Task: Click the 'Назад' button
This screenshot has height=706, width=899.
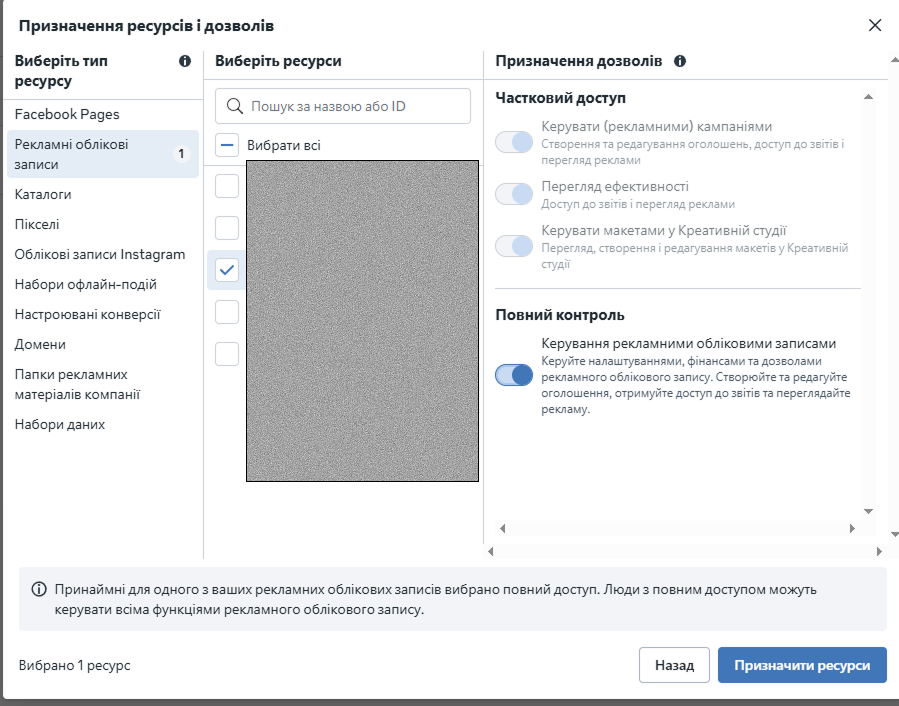Action: pyautogui.click(x=674, y=665)
